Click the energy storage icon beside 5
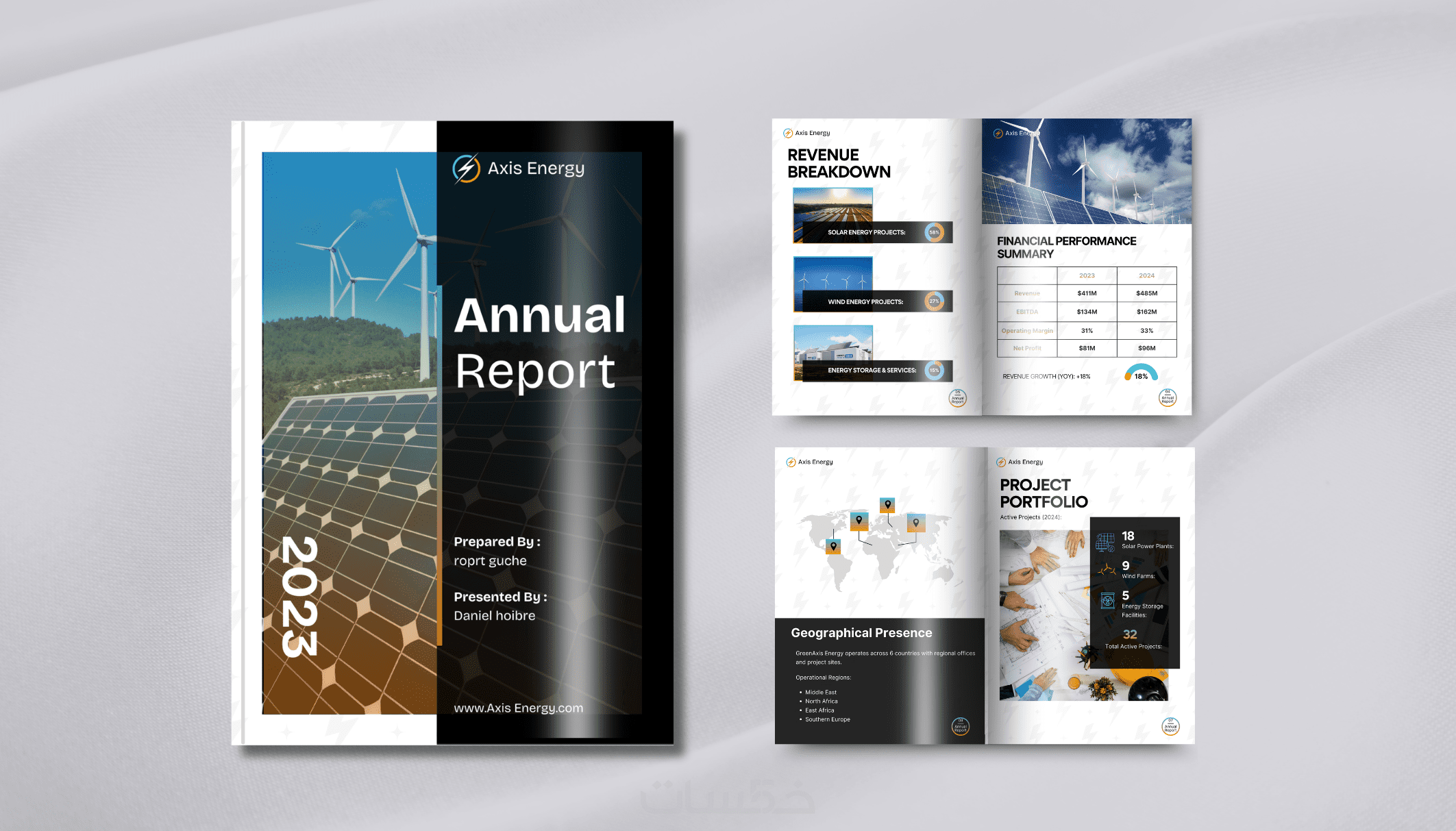This screenshot has width=1456, height=831. click(x=1107, y=601)
